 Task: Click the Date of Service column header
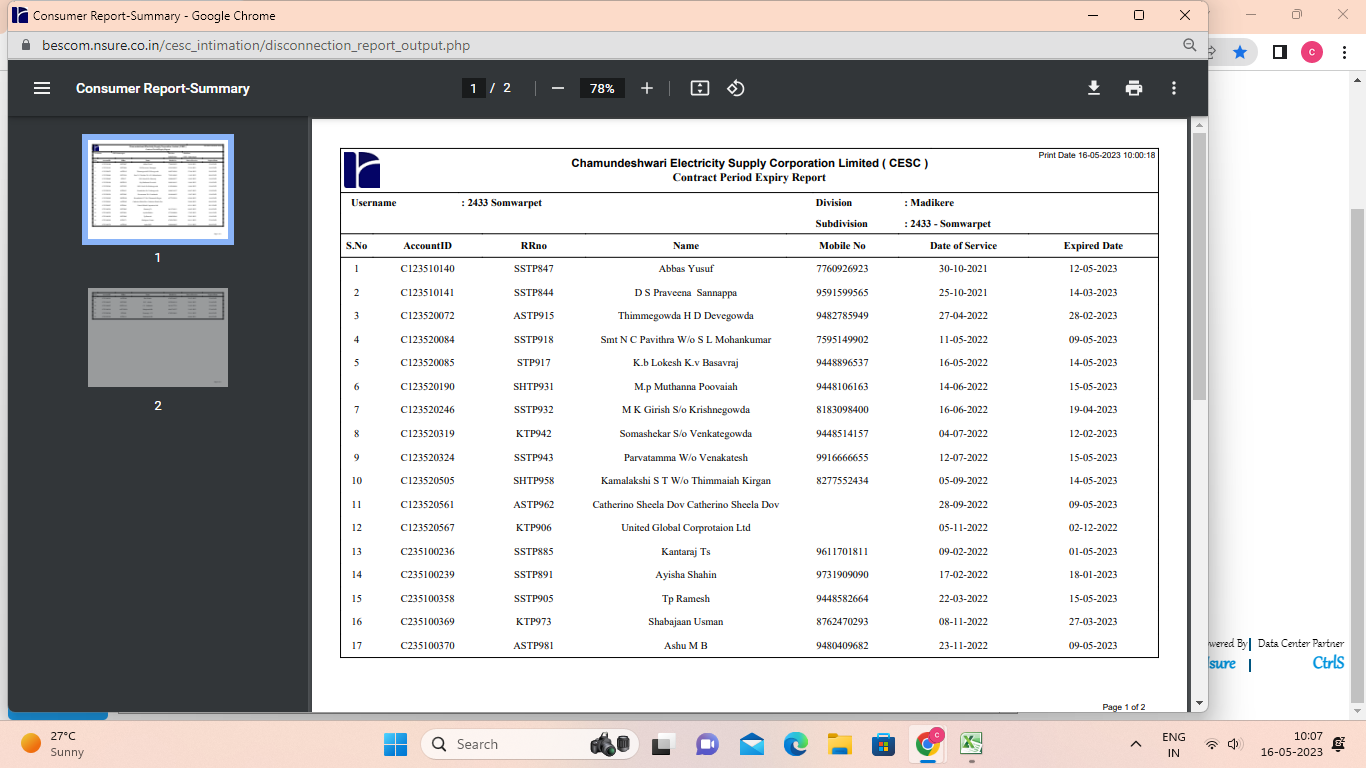click(x=963, y=246)
